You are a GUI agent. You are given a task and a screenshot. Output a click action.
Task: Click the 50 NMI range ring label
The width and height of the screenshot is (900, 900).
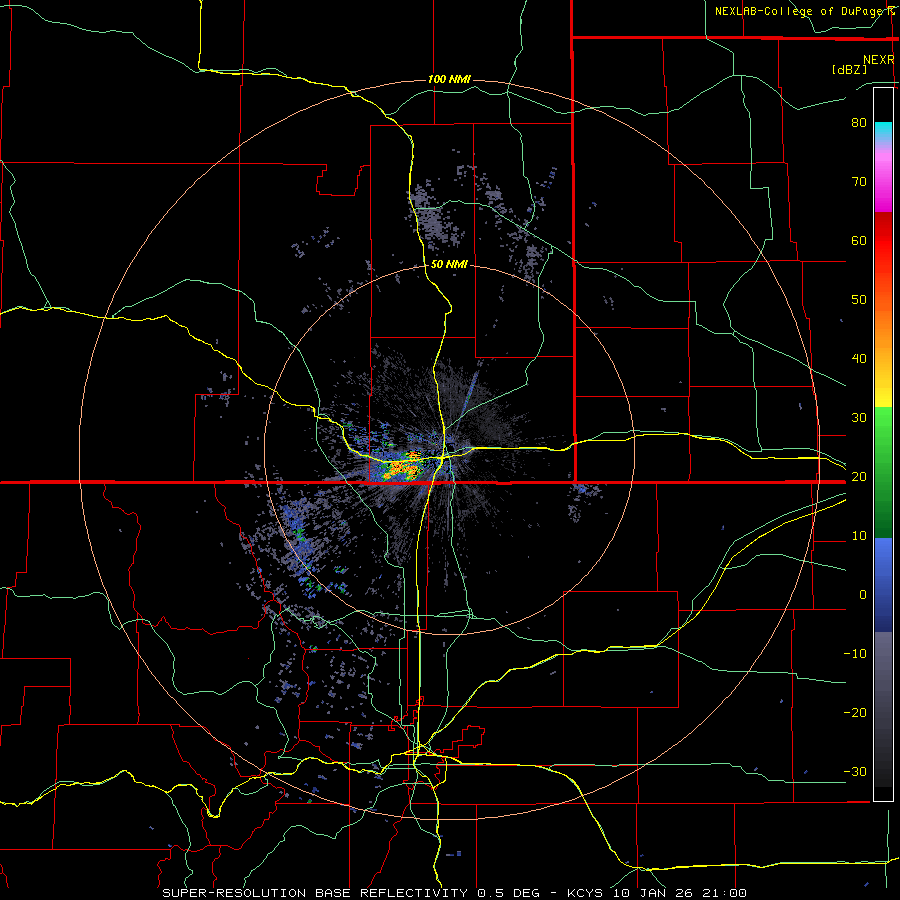pos(449,264)
